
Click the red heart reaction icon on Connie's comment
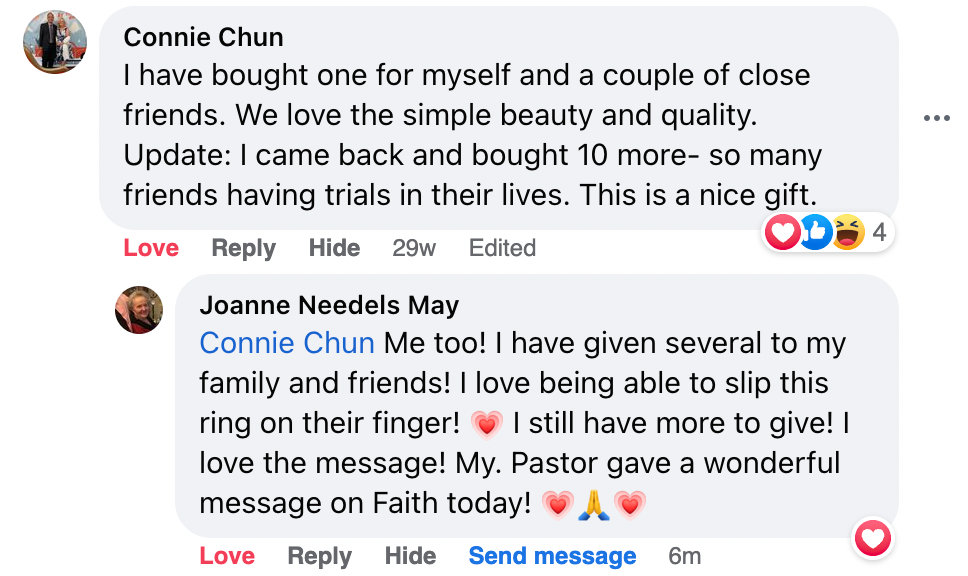coord(782,233)
